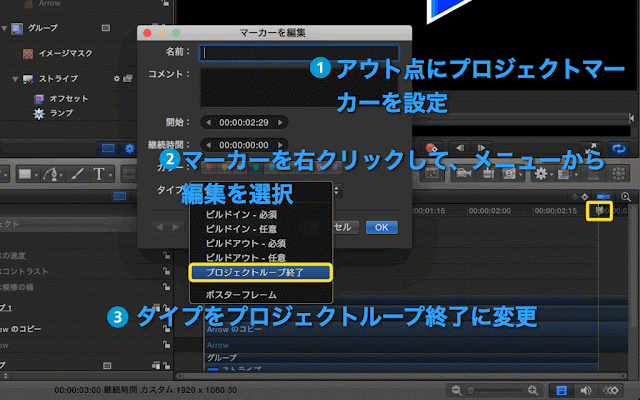Increase the 開始 timecode with right arrow
640x400 pixels.
tap(280, 122)
